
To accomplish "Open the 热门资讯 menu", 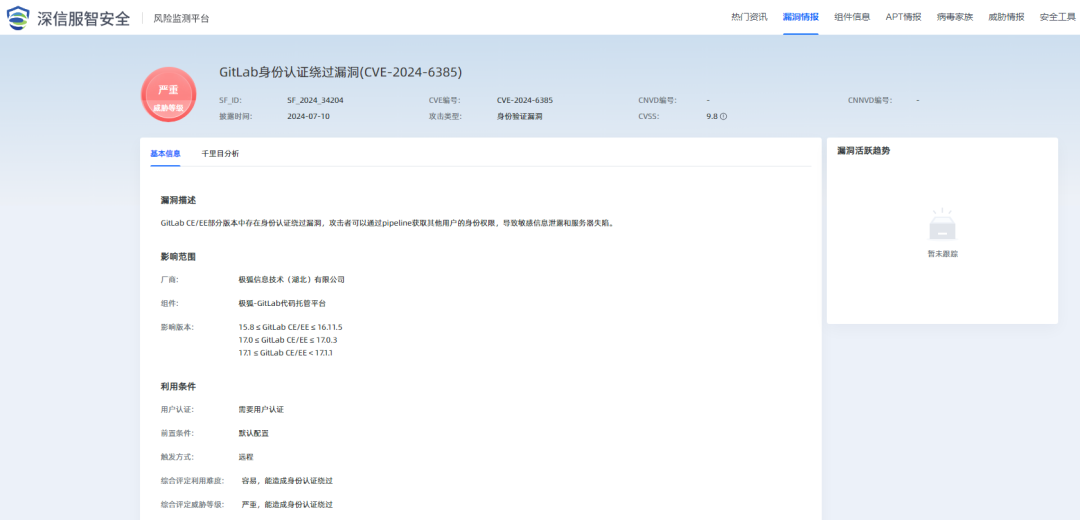I will [749, 17].
